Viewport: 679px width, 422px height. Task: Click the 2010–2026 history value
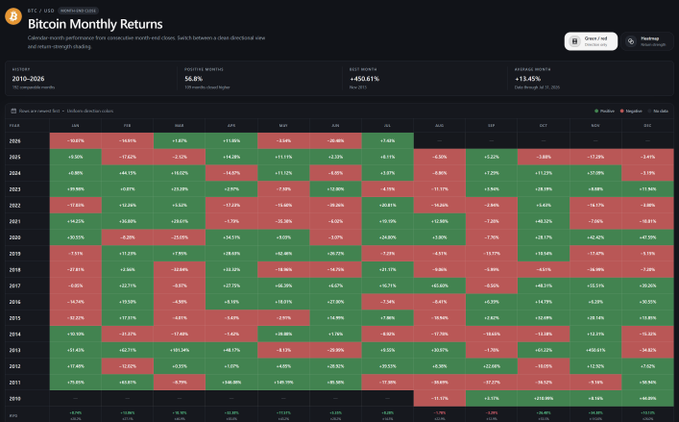[28, 79]
